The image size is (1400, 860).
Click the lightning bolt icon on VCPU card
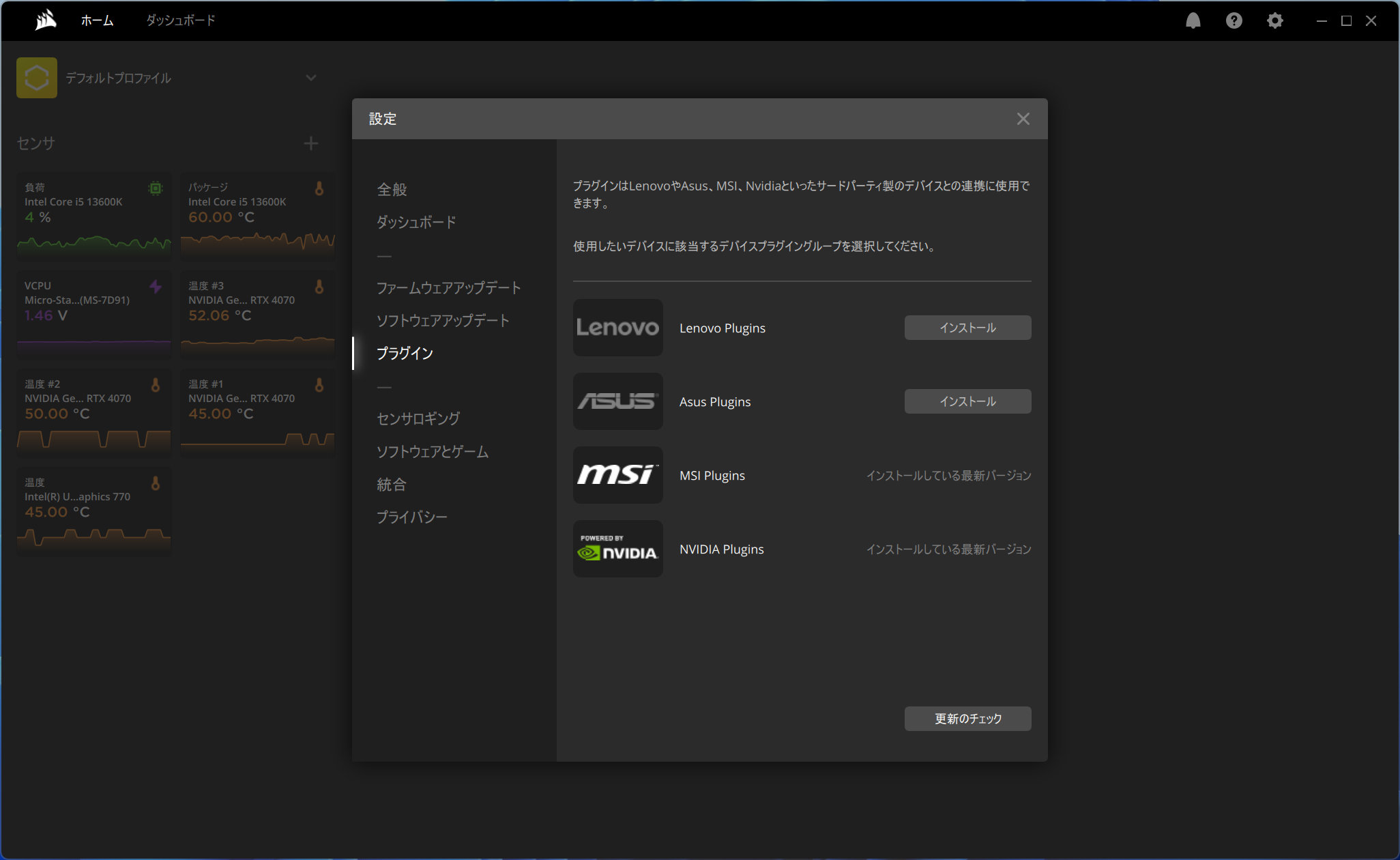tap(156, 287)
